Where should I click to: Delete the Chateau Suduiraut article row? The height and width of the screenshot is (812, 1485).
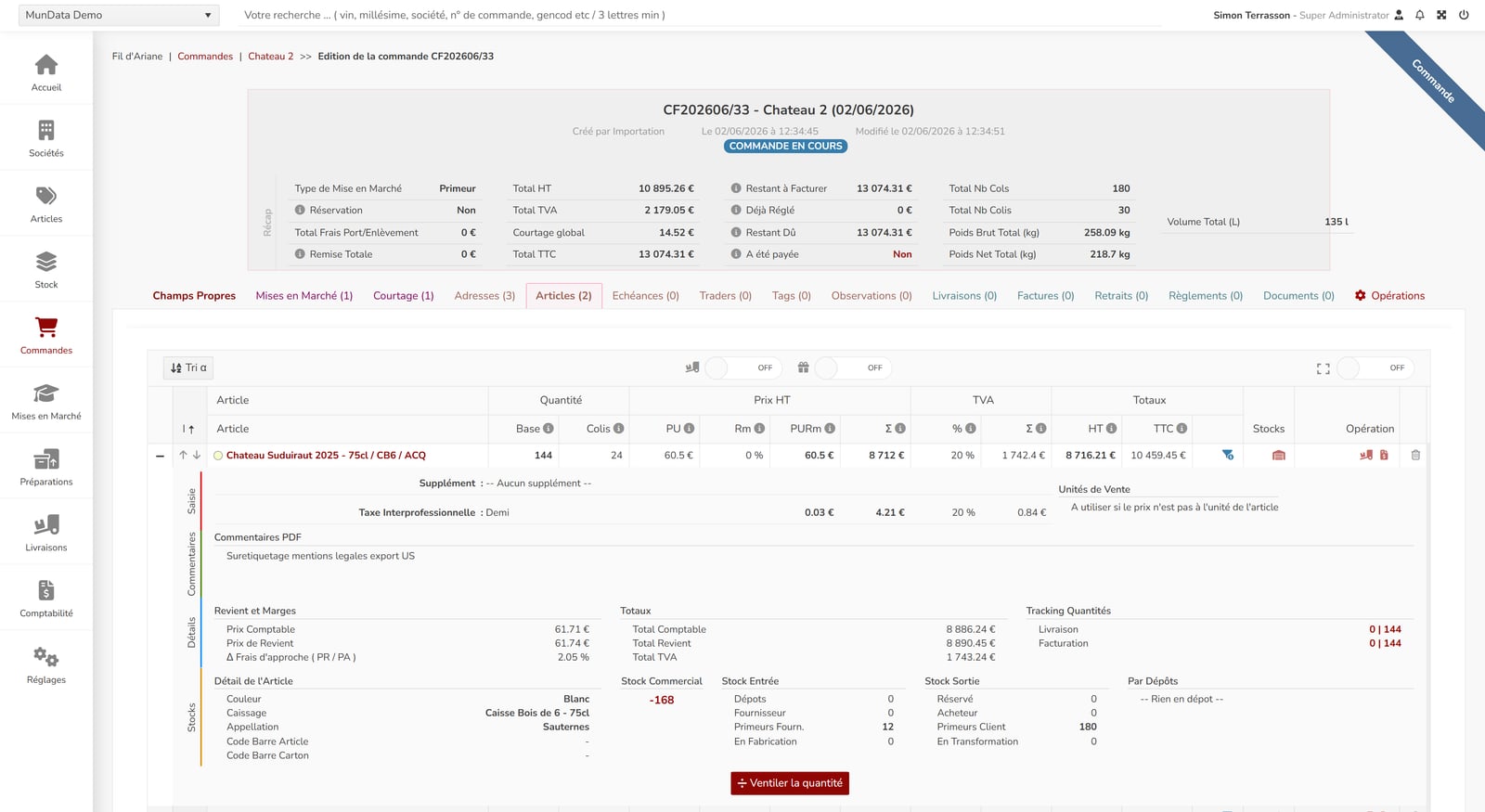1415,456
